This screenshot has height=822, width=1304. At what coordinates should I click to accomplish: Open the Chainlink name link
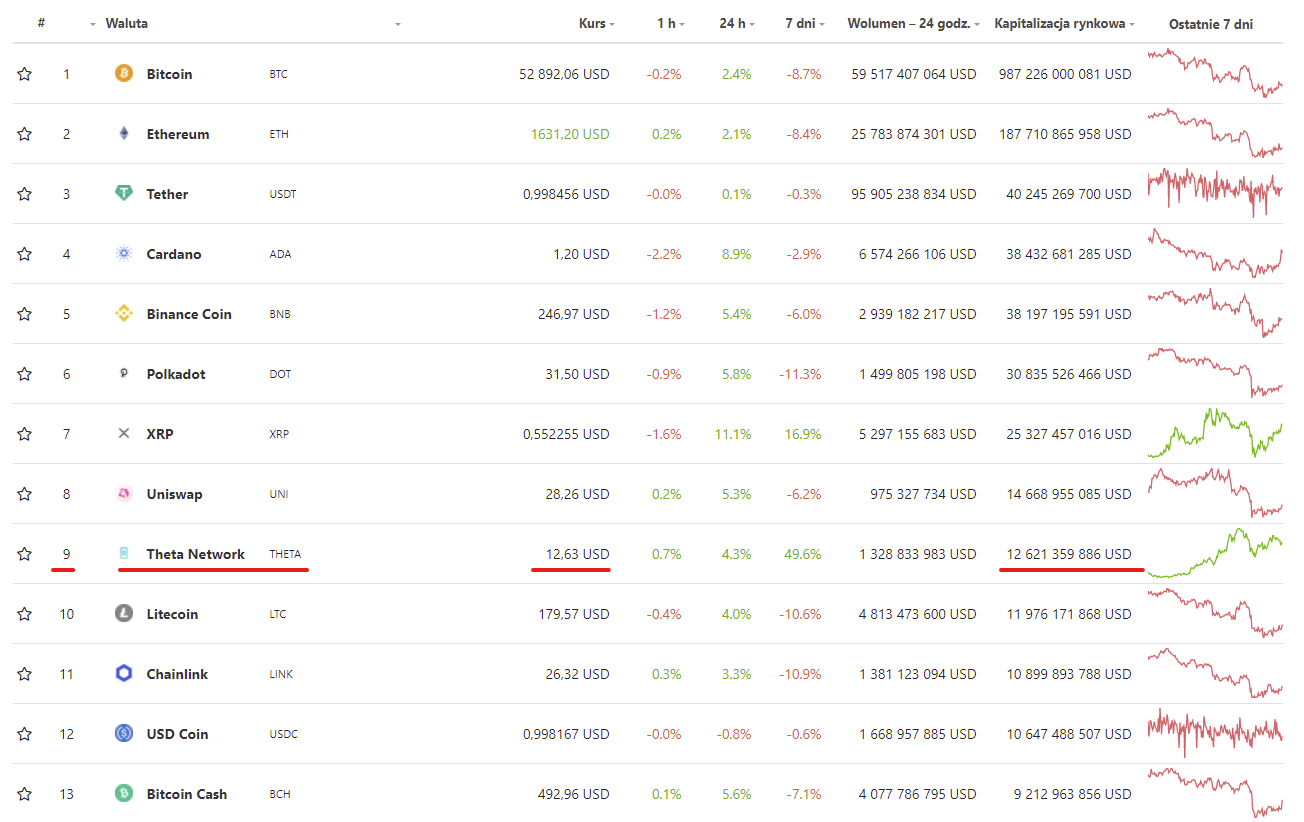click(177, 674)
